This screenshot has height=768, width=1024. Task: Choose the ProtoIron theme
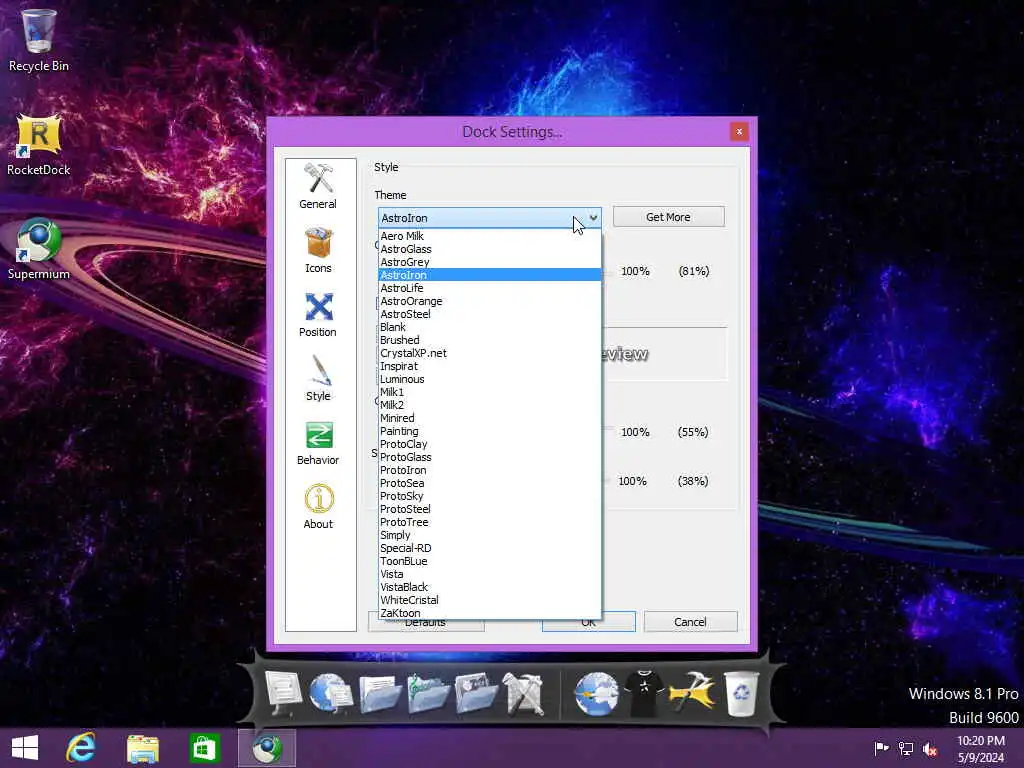[x=490, y=470]
